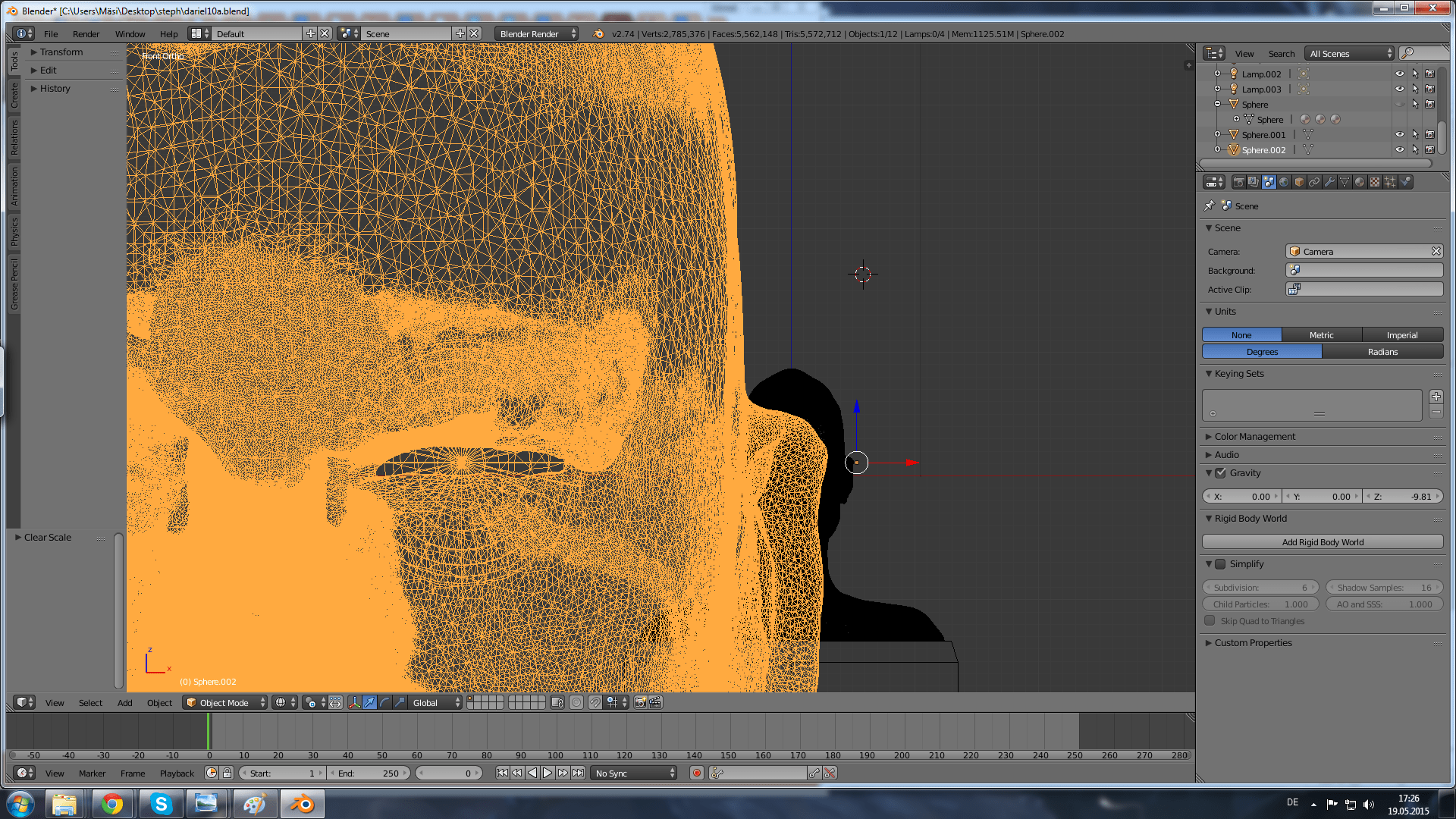Open the No Sync playback dropdown
The image size is (1456, 819).
(x=634, y=773)
